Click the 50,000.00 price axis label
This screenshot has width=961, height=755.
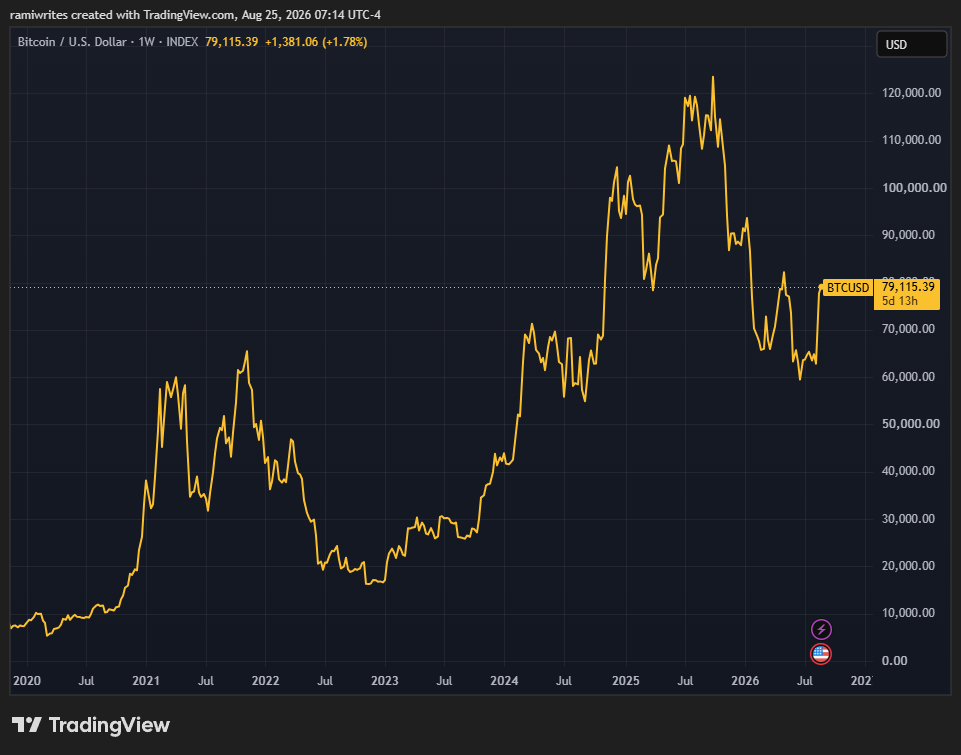911,423
